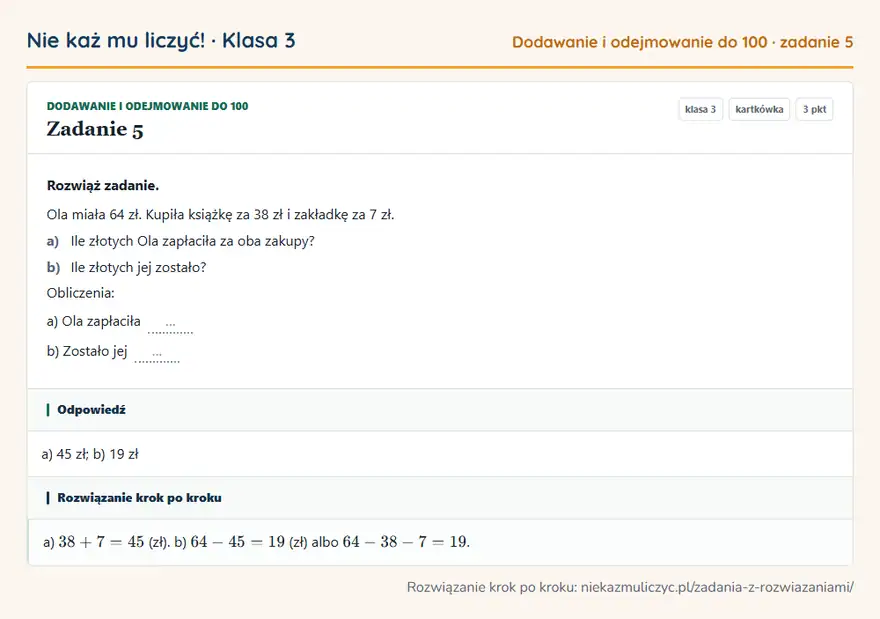Select sub-question a) about both purchases

coord(181,241)
